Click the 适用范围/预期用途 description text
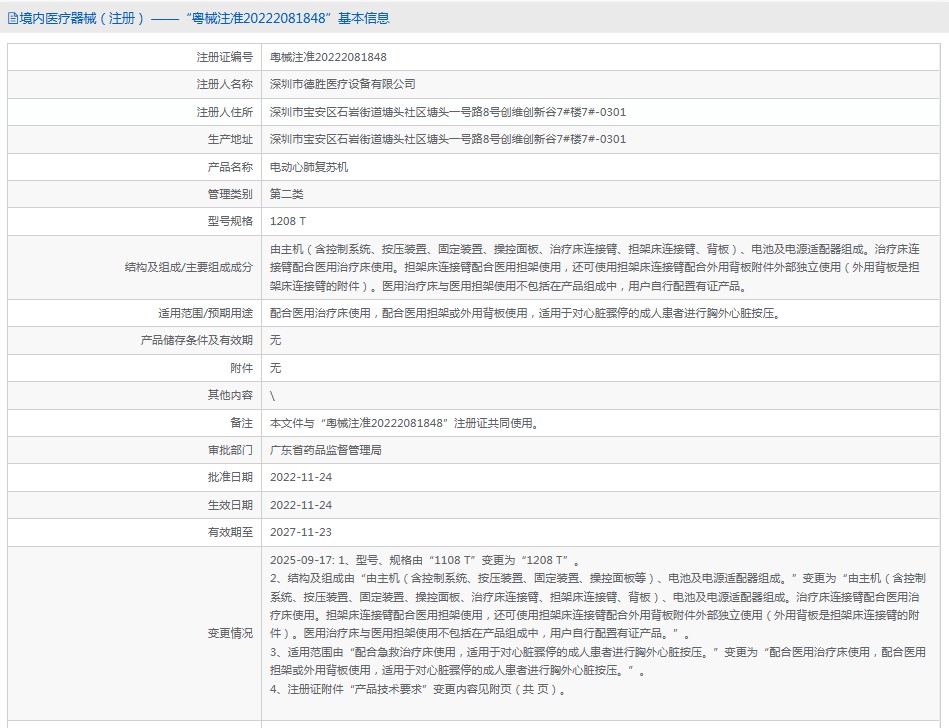Image resolution: width=949 pixels, height=728 pixels. [524, 313]
